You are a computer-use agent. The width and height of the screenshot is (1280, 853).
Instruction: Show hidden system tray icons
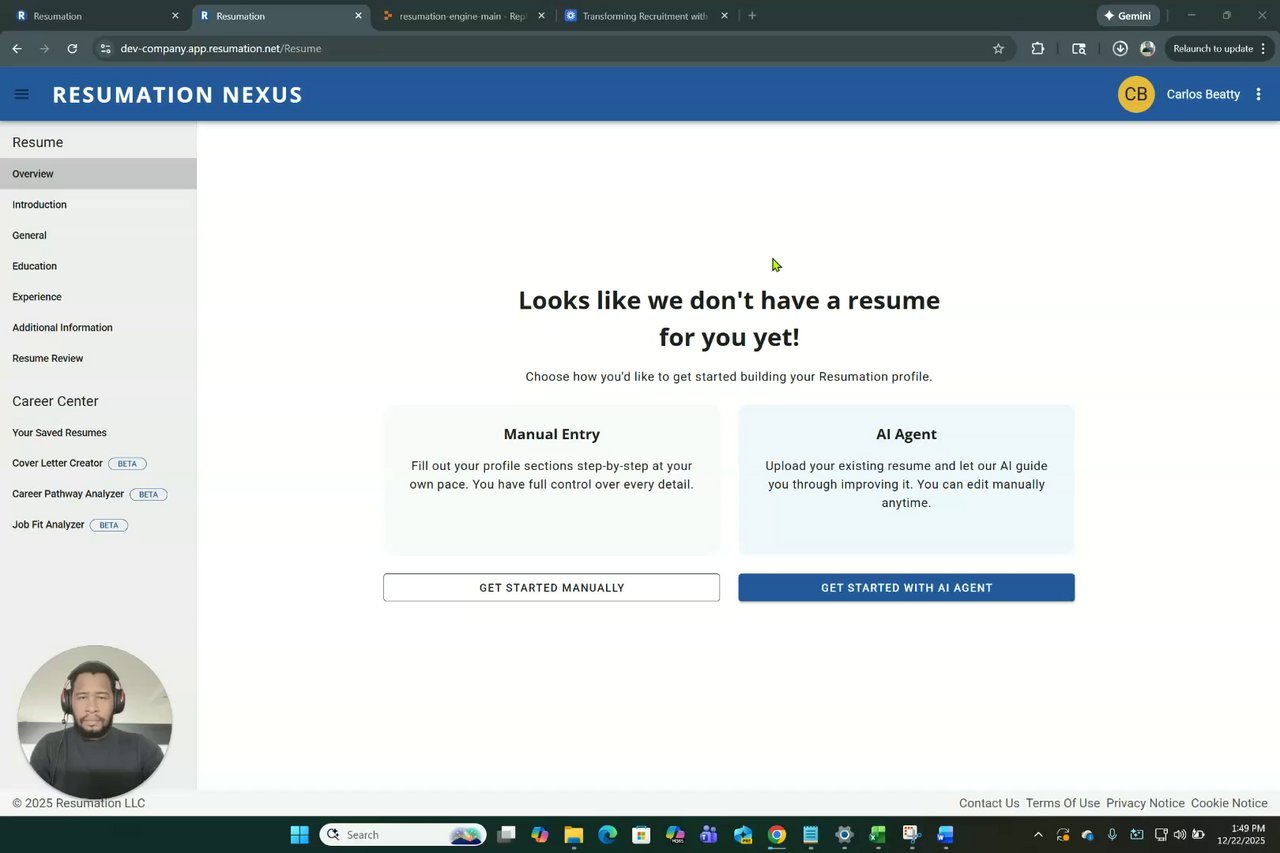click(1038, 834)
